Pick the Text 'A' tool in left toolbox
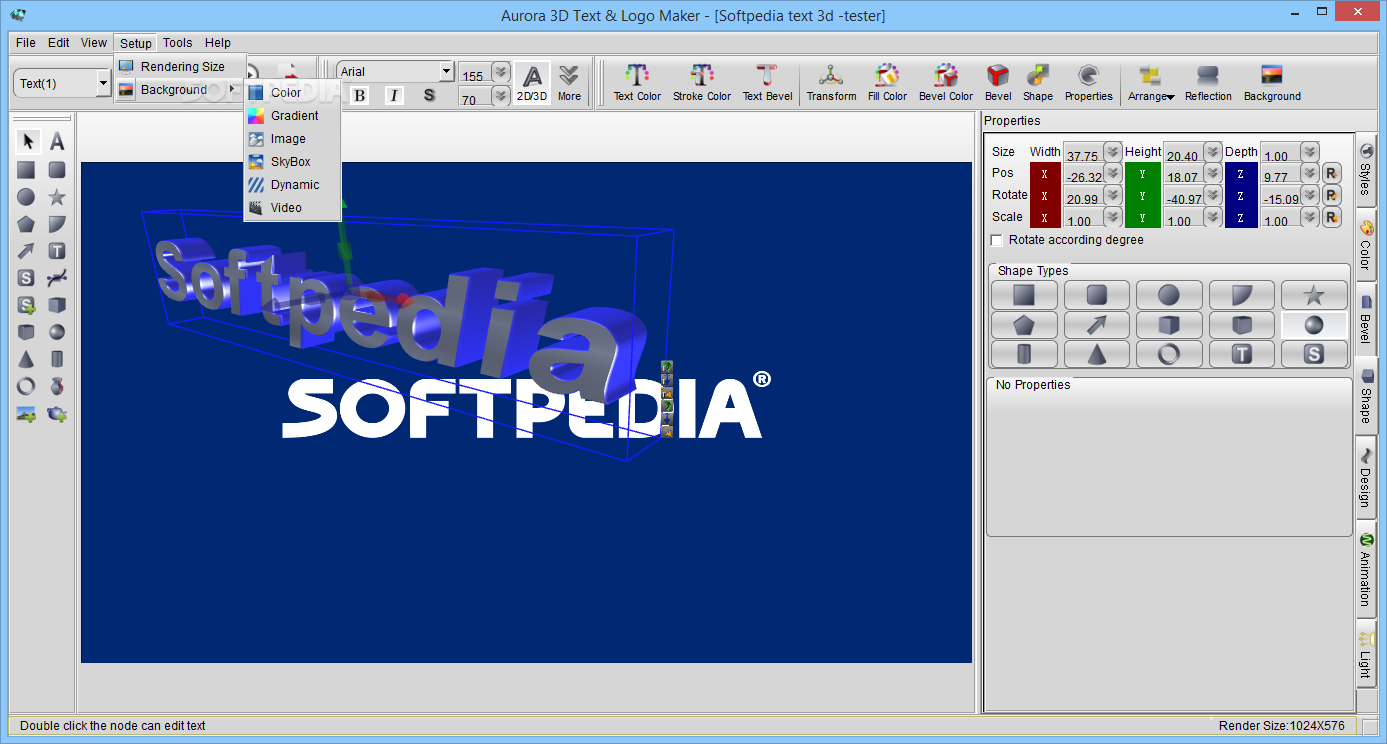This screenshot has width=1387, height=744. (58, 141)
